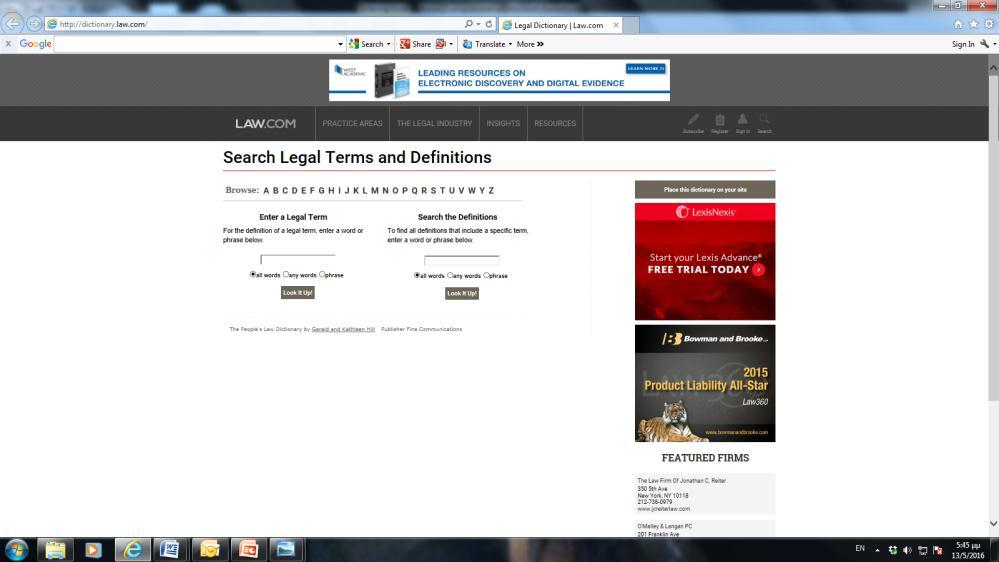The width and height of the screenshot is (999, 562).
Task: Click the scrollbar down arrow
Action: [993, 524]
